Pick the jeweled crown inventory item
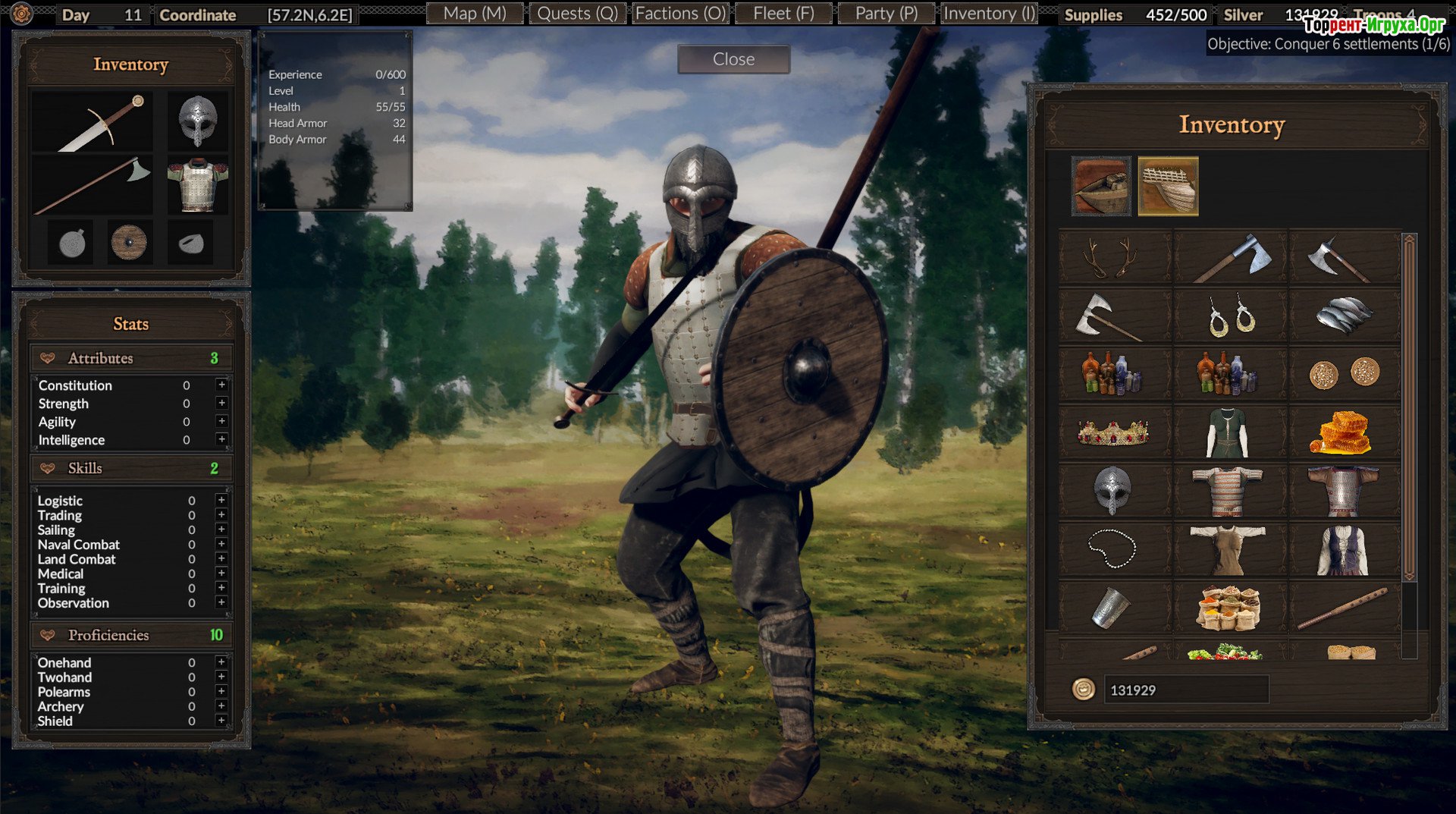 pos(1113,433)
